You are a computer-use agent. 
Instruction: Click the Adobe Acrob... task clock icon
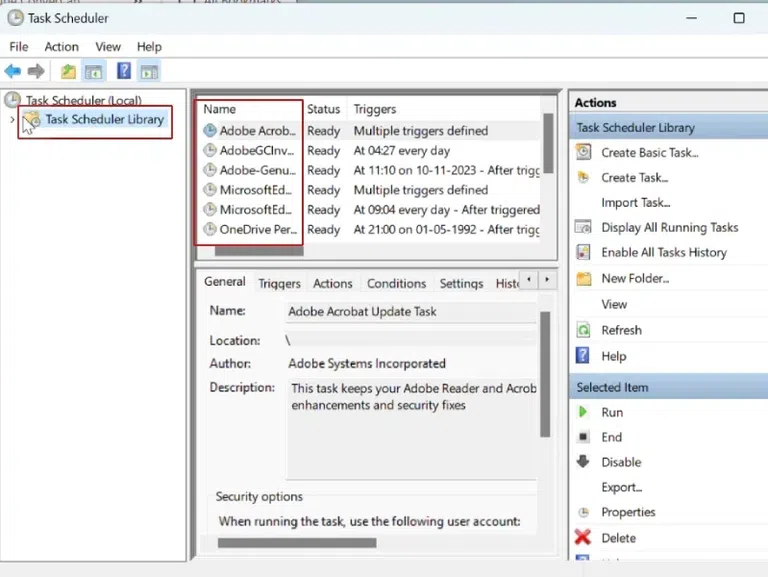210,130
